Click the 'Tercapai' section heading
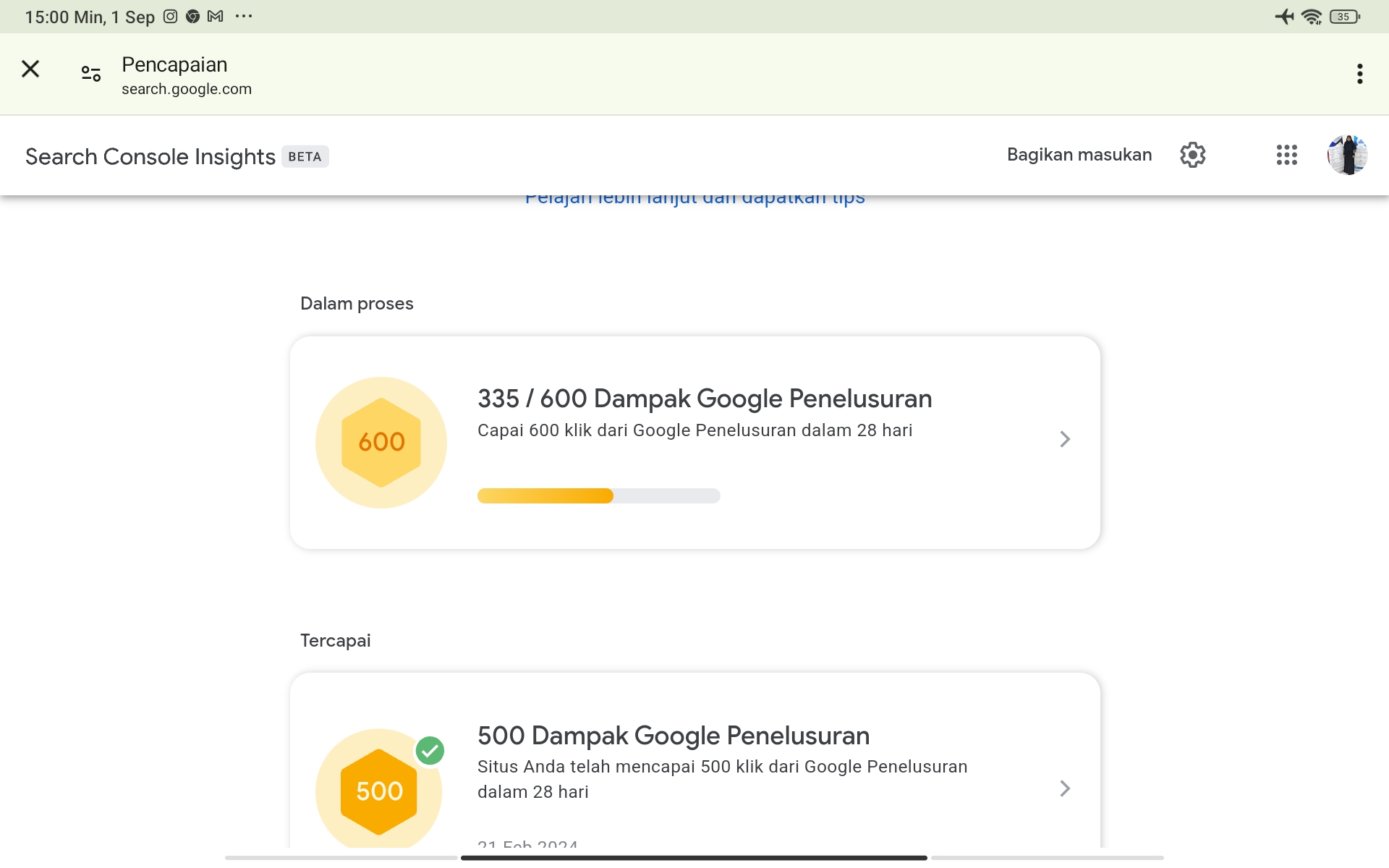This screenshot has height=868, width=1389. coord(336,640)
